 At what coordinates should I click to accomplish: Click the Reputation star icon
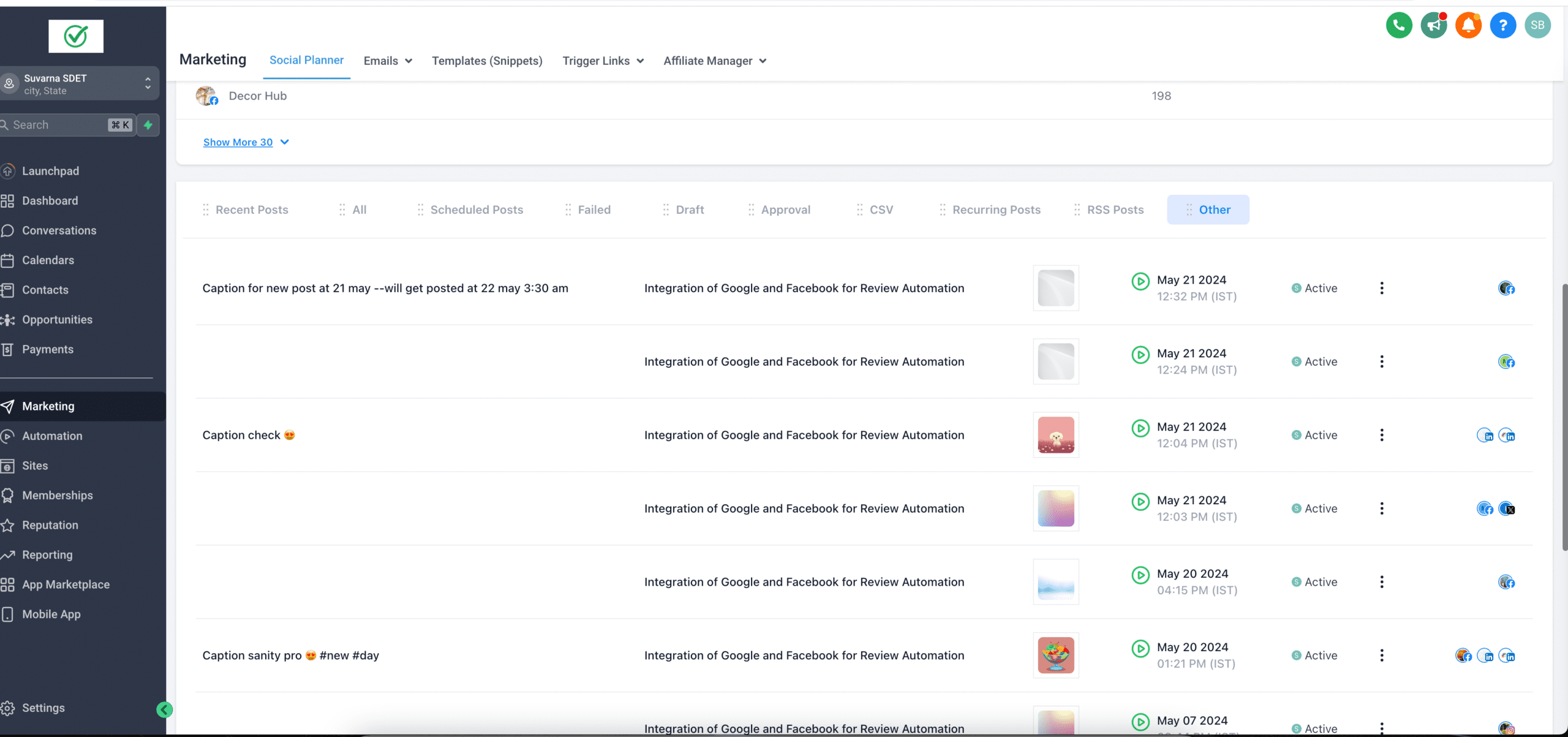(7, 525)
